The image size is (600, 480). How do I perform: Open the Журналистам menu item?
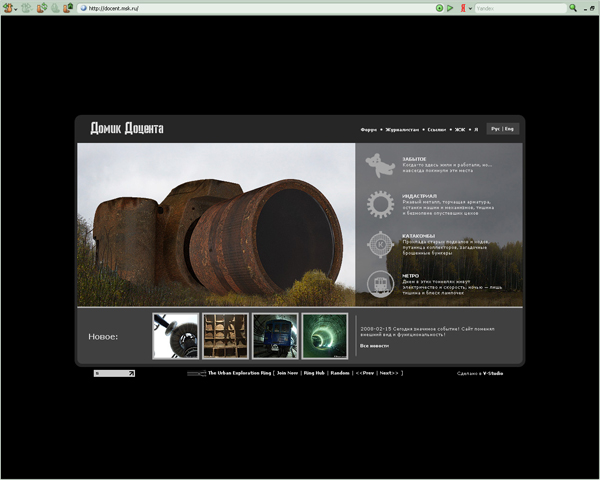pos(402,130)
